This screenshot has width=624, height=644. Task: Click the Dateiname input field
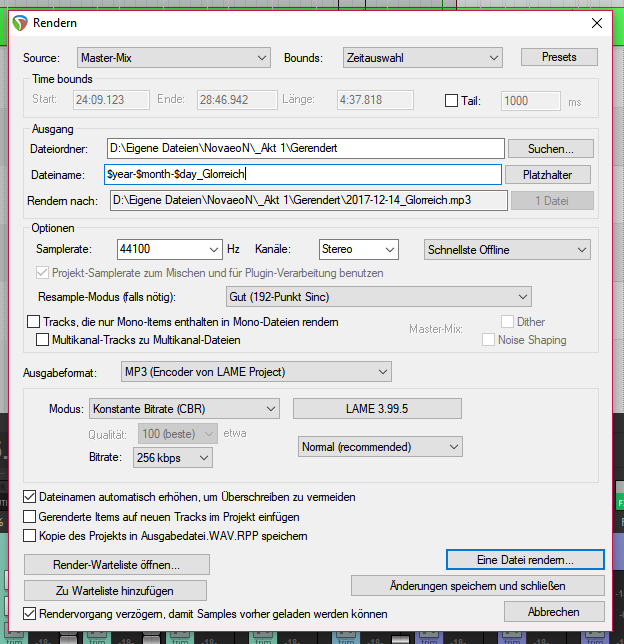pyautogui.click(x=303, y=175)
